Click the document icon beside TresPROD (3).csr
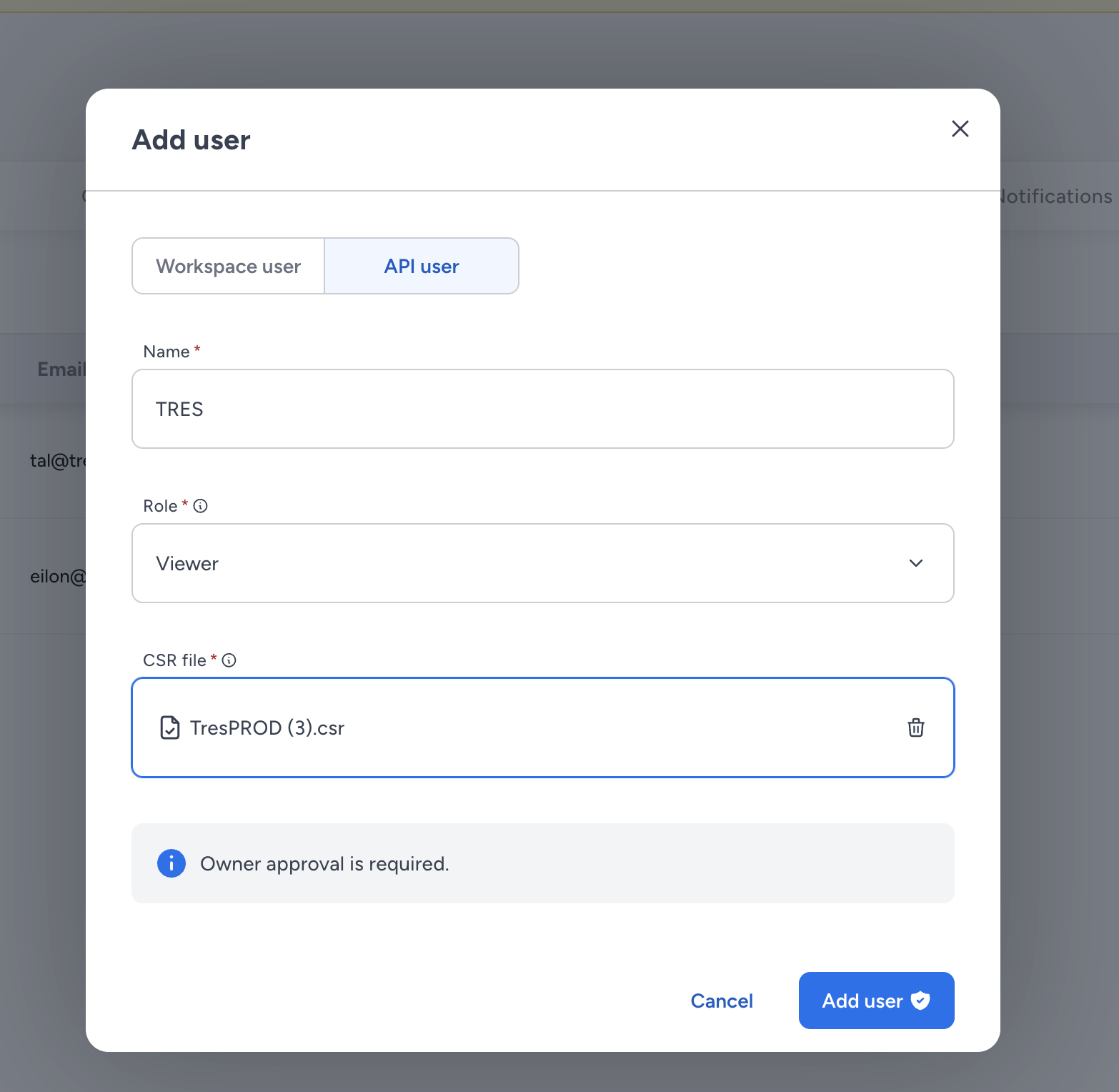The image size is (1119, 1092). point(170,728)
